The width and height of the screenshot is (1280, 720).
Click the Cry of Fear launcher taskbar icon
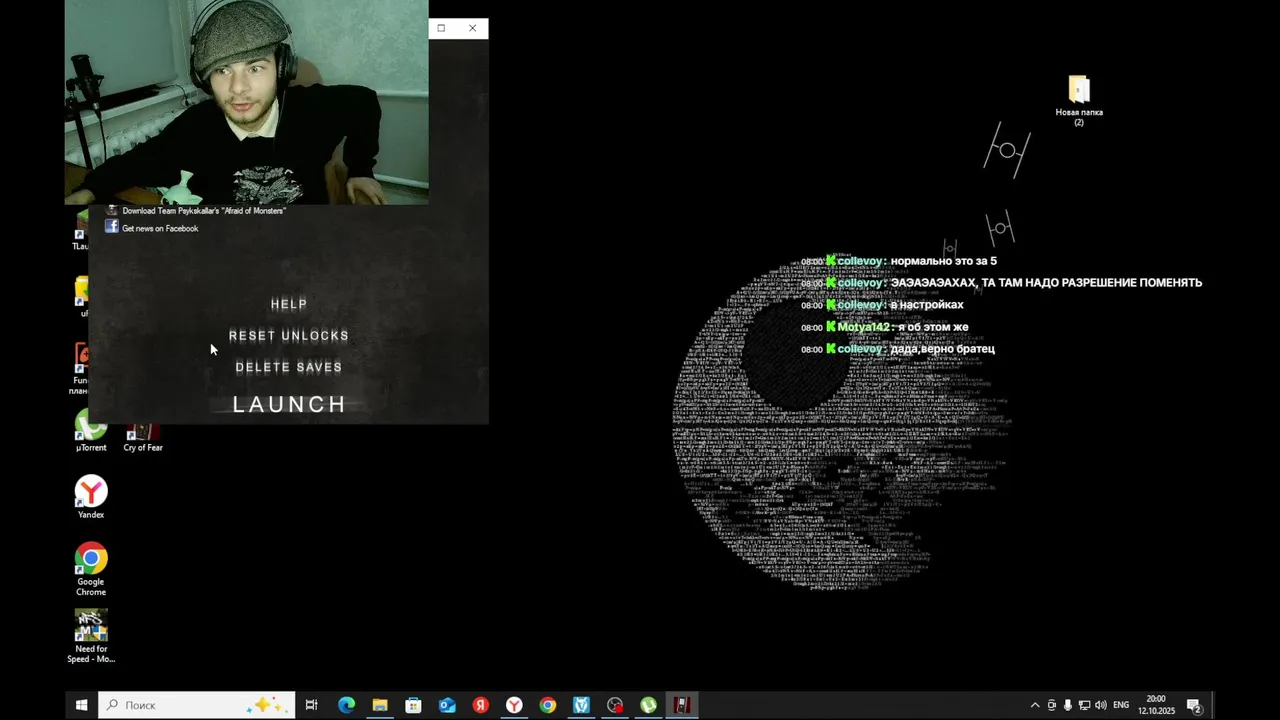[x=682, y=705]
